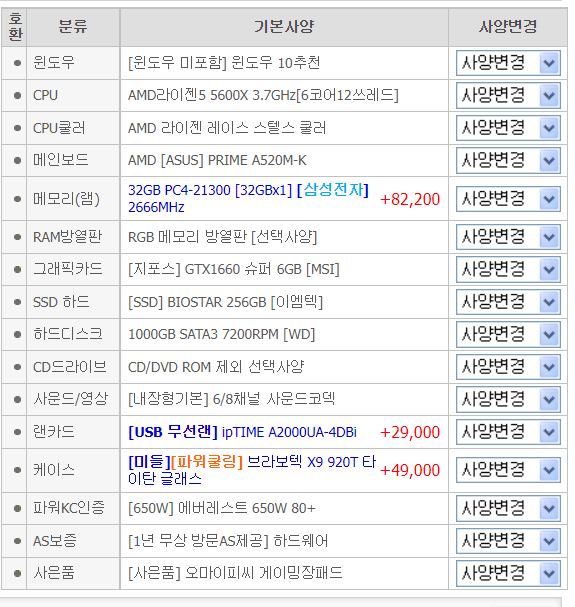Open the 사운드/영상 사양변경 dropdown
575x607 pixels.
[x=508, y=400]
